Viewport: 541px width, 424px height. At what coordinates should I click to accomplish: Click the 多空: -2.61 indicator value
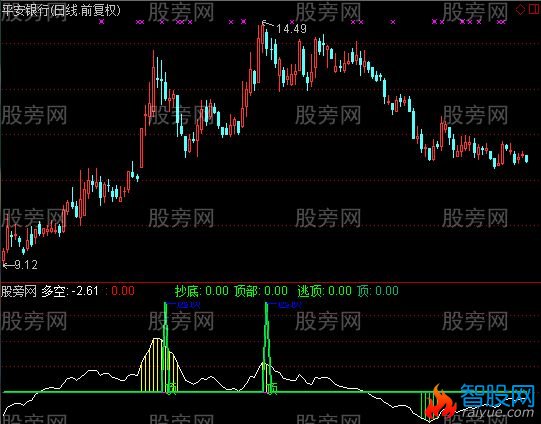tap(70, 291)
